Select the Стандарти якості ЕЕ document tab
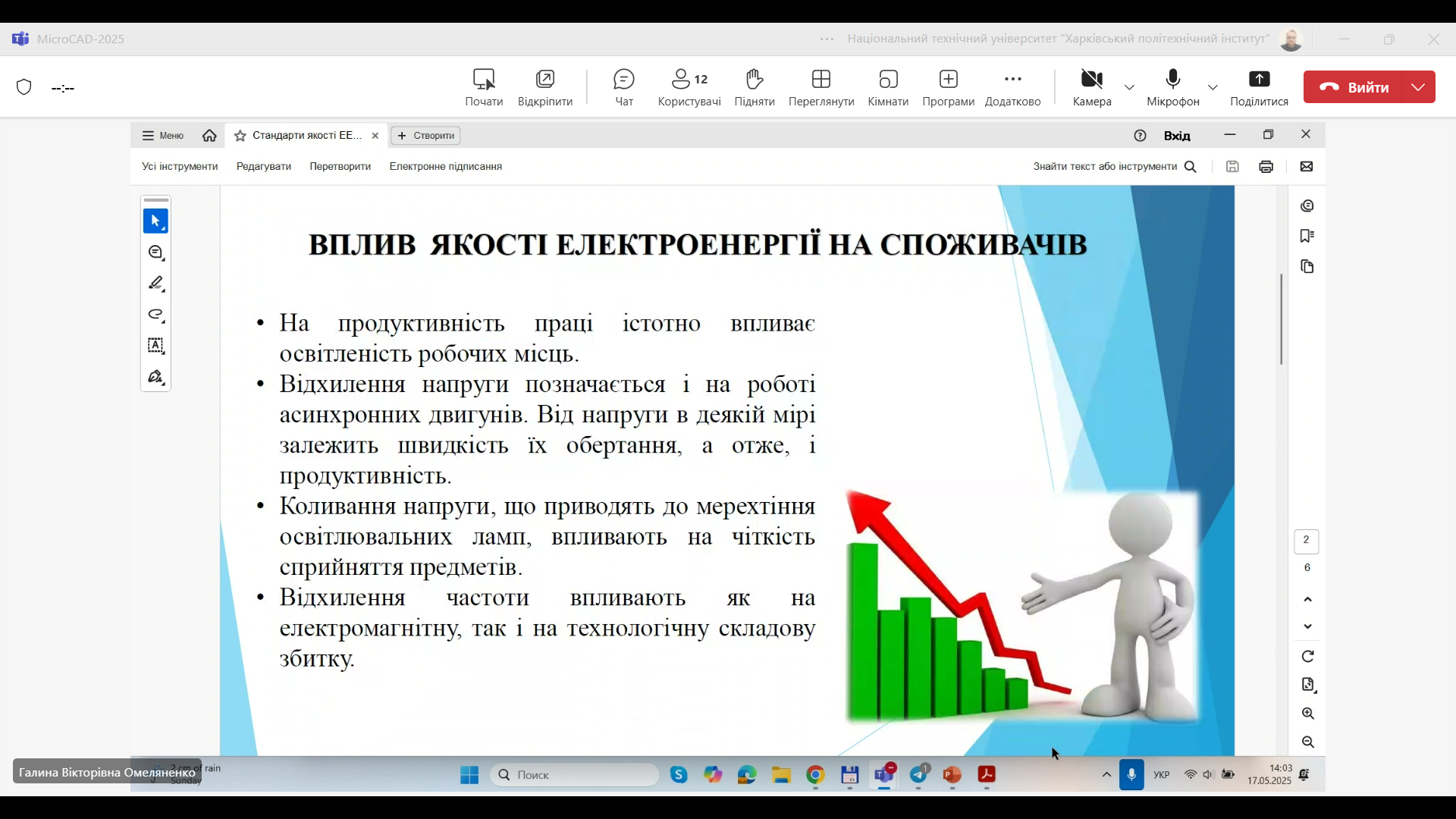 point(306,136)
